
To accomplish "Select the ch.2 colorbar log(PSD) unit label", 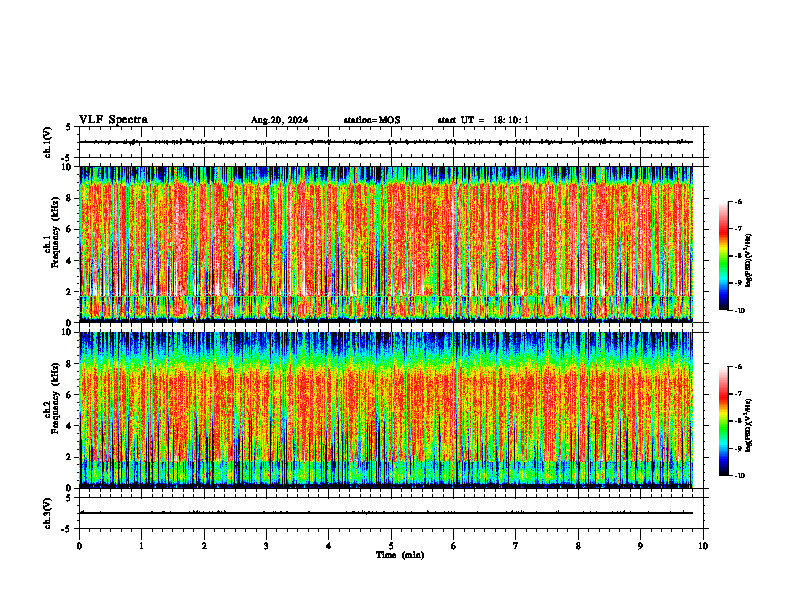I will tap(749, 425).
